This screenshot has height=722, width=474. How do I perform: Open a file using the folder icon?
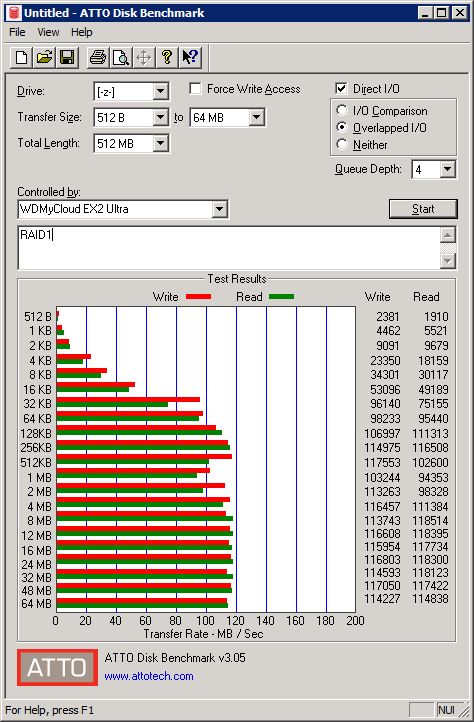click(44, 58)
